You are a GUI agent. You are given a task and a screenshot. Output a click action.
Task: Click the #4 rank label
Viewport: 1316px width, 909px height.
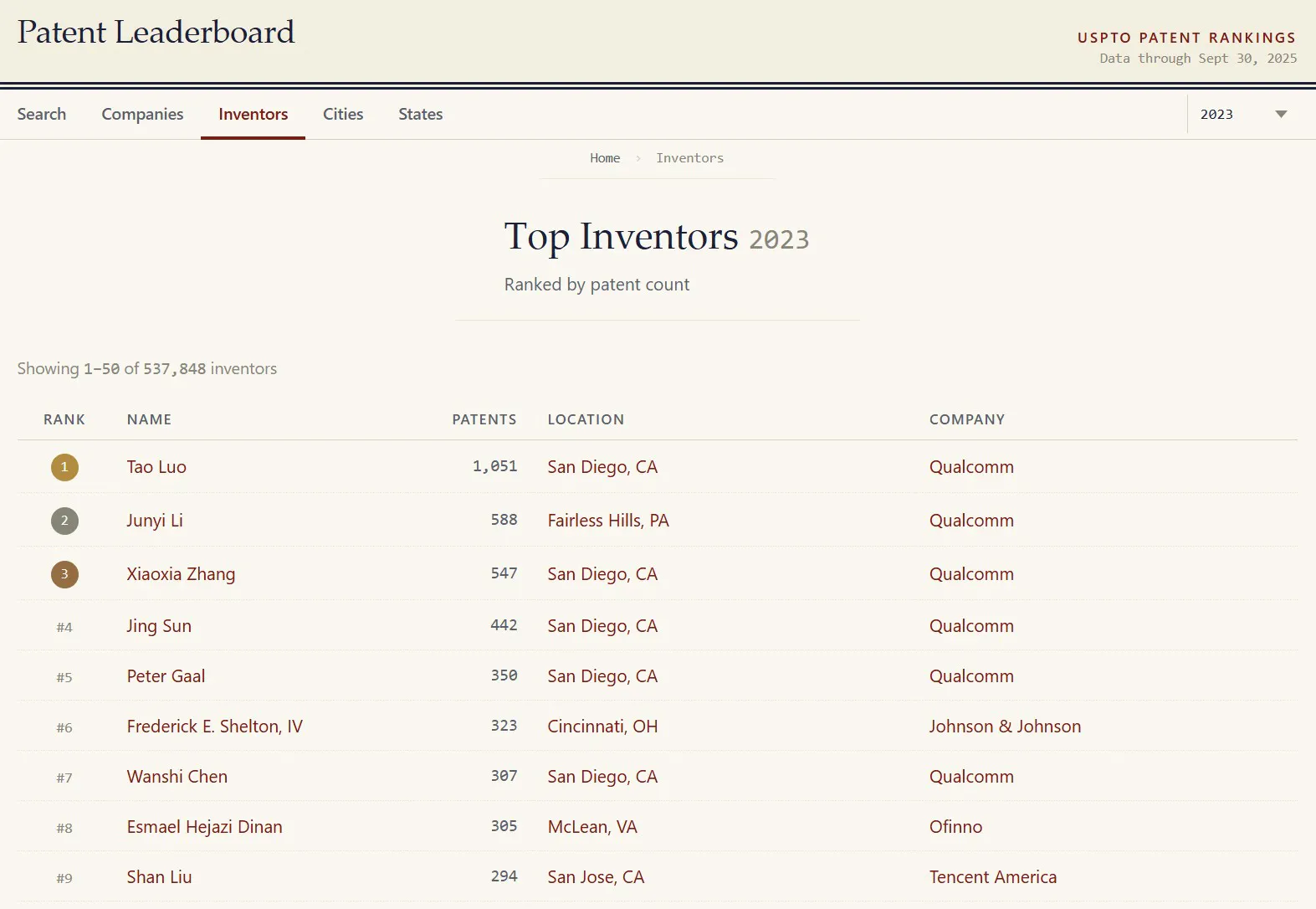(x=64, y=627)
